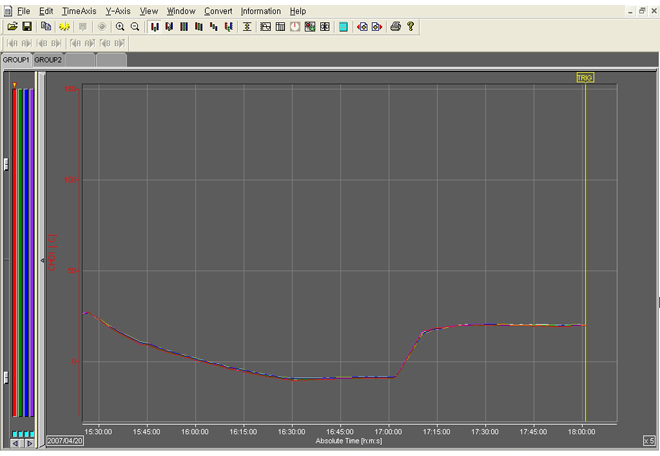Click the Zoom Out magnifier icon
Image resolution: width=660 pixels, height=456 pixels.
(135, 27)
